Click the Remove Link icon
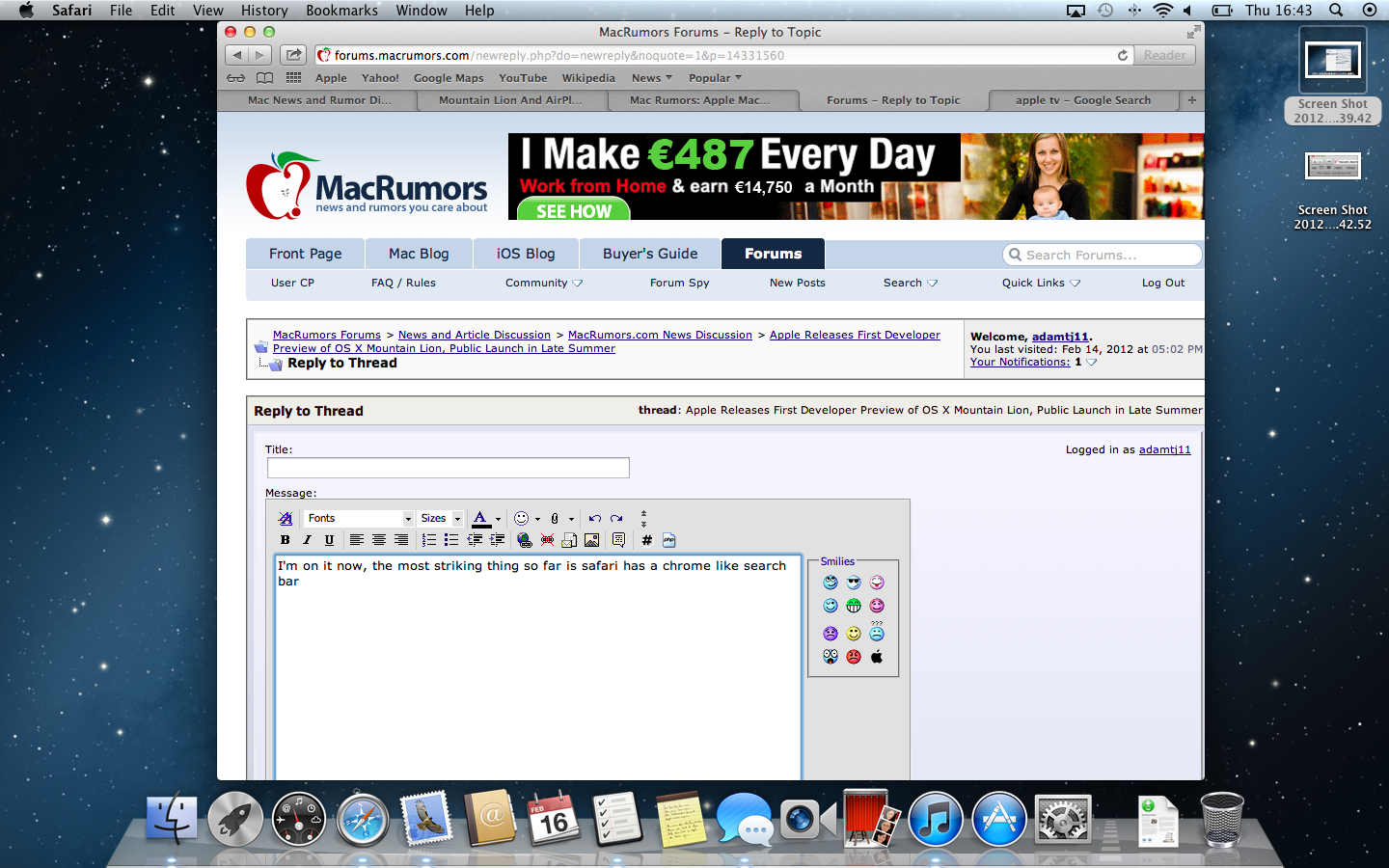The width and height of the screenshot is (1389, 868). click(547, 540)
